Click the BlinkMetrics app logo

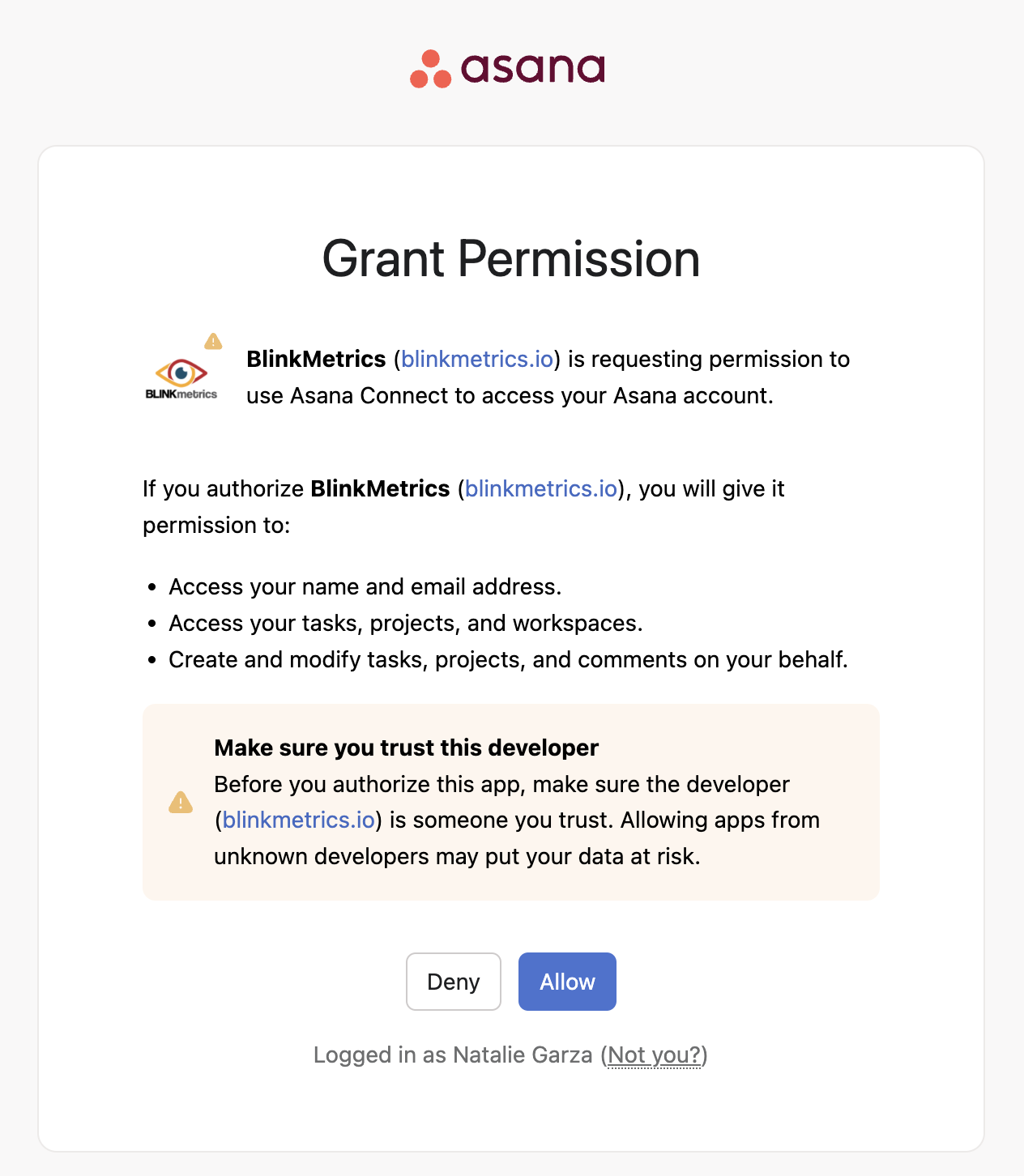181,373
